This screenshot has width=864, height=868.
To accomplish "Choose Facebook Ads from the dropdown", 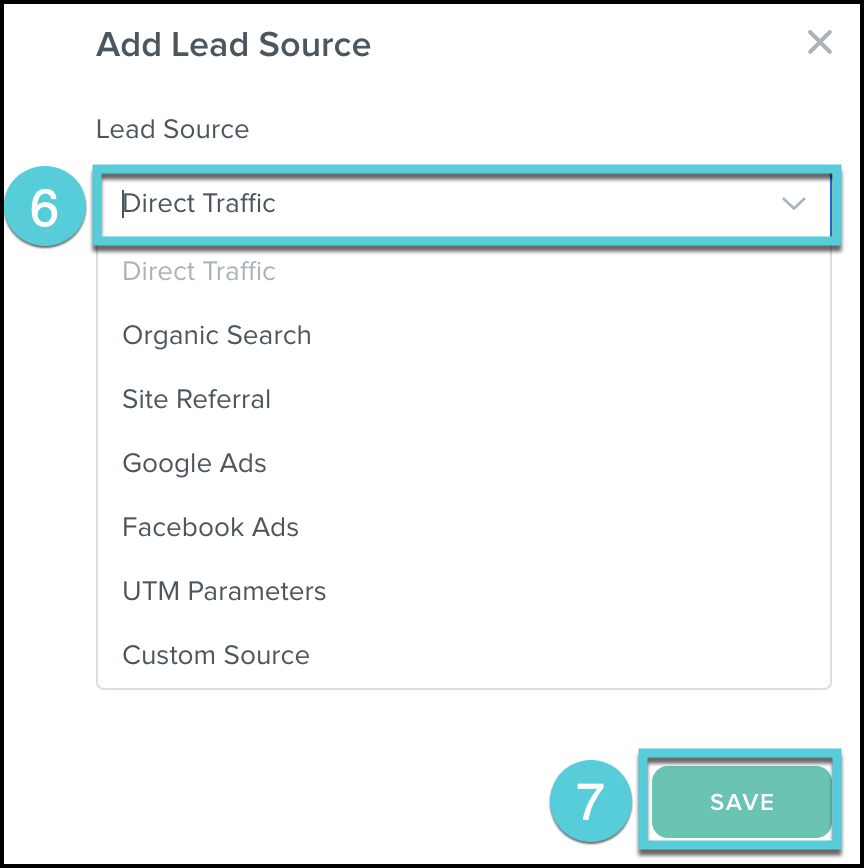I will point(211,528).
